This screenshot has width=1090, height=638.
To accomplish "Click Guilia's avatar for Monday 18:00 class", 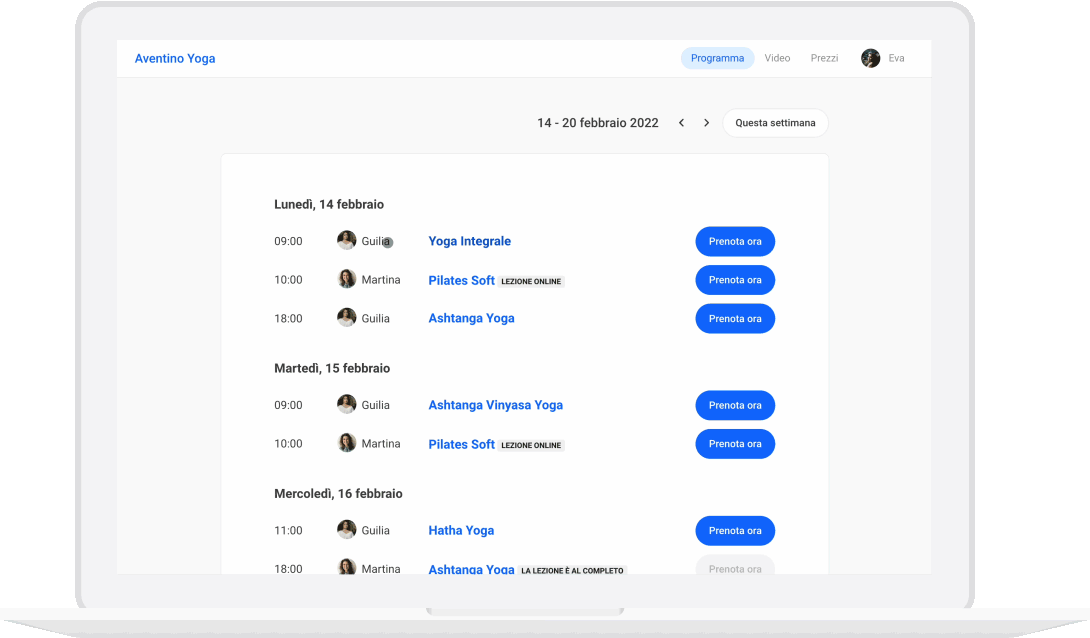I will pos(347,318).
